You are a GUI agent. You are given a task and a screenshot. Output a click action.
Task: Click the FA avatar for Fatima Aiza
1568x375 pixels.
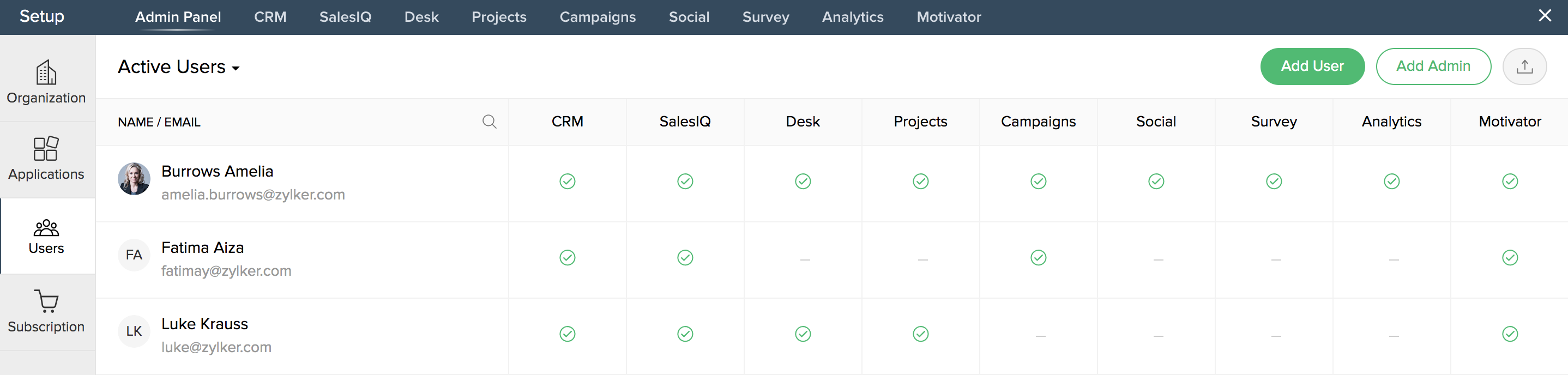coord(134,255)
